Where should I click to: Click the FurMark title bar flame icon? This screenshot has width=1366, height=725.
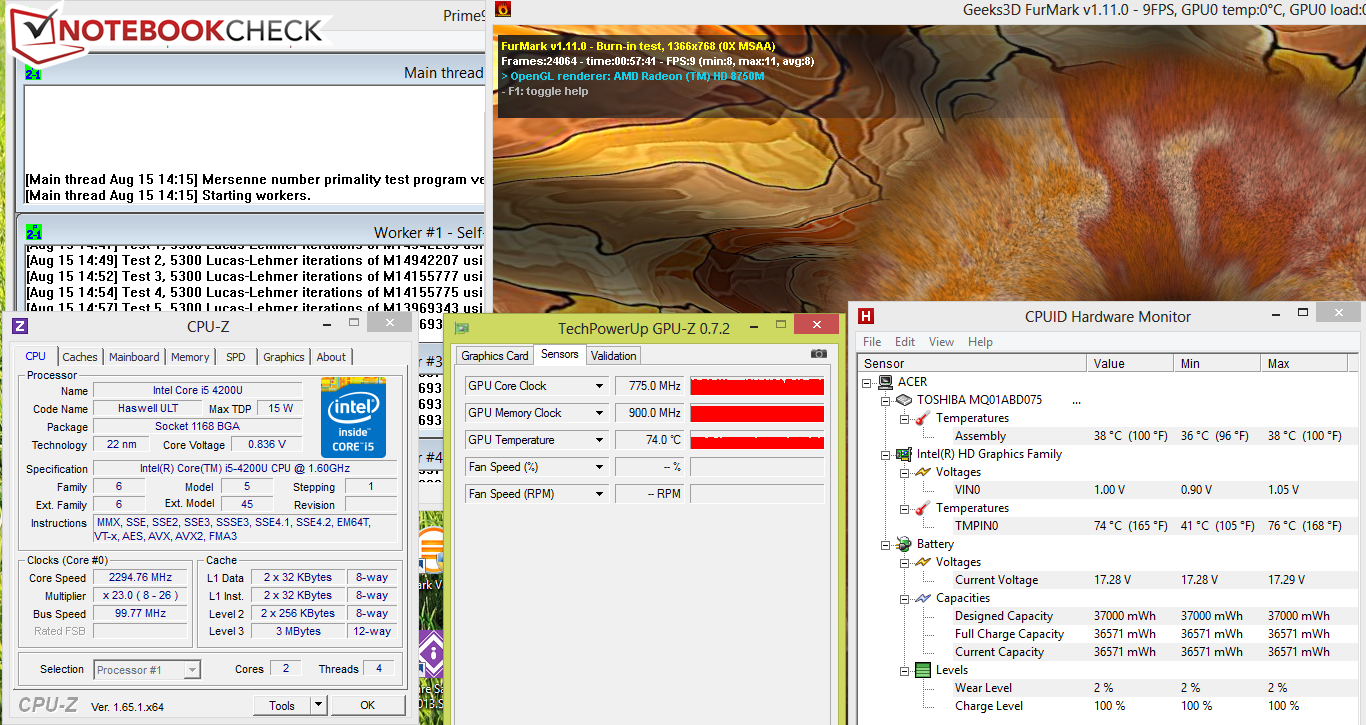[503, 10]
